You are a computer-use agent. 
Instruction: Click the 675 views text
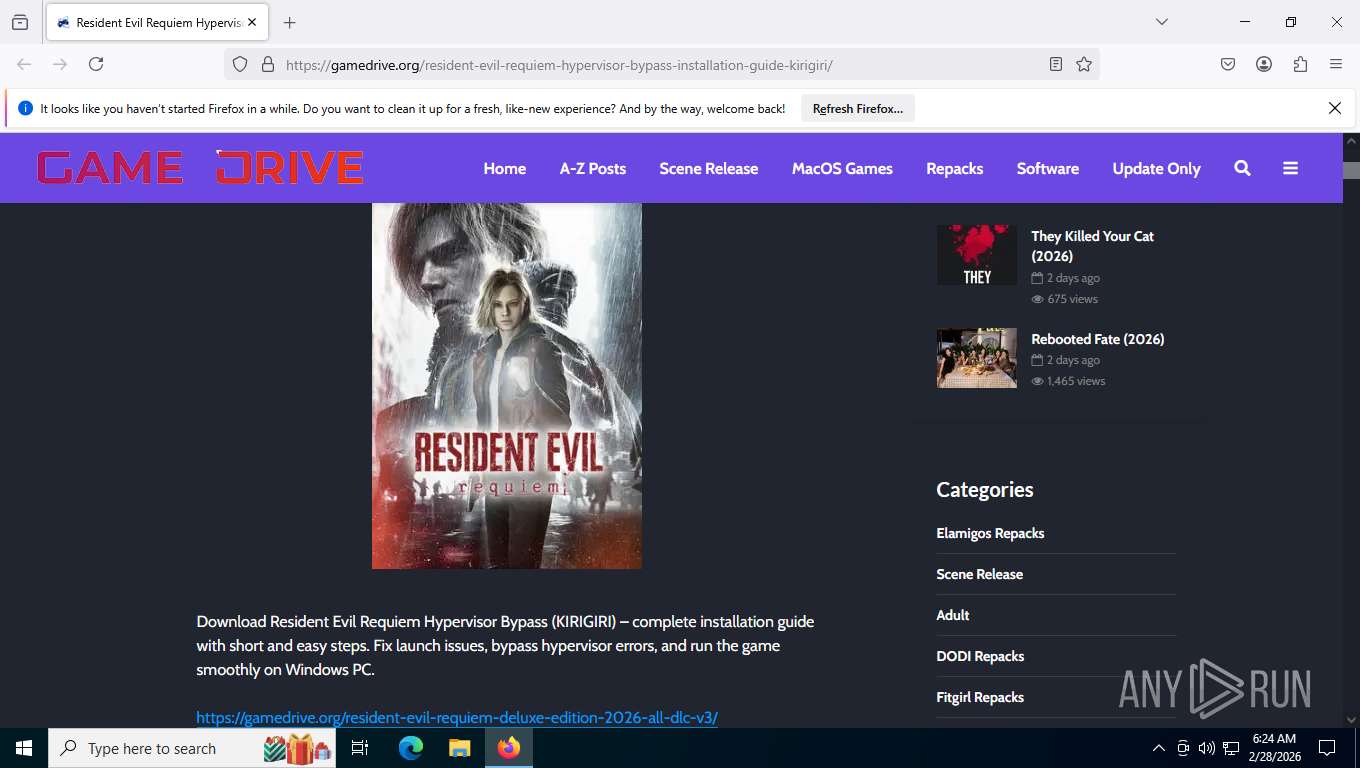[1072, 299]
